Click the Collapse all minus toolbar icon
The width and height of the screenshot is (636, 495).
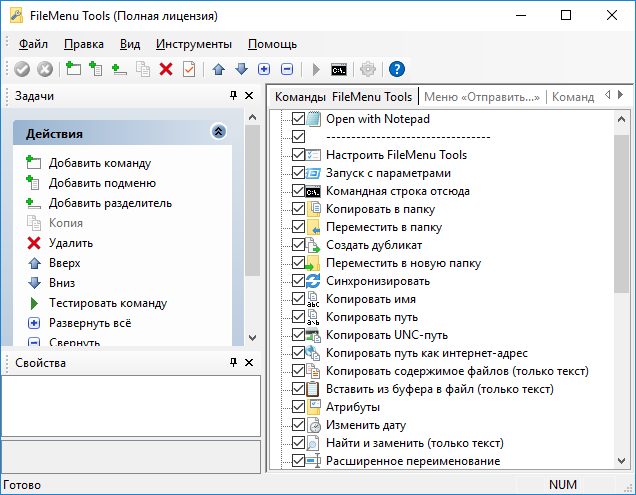pos(287,69)
